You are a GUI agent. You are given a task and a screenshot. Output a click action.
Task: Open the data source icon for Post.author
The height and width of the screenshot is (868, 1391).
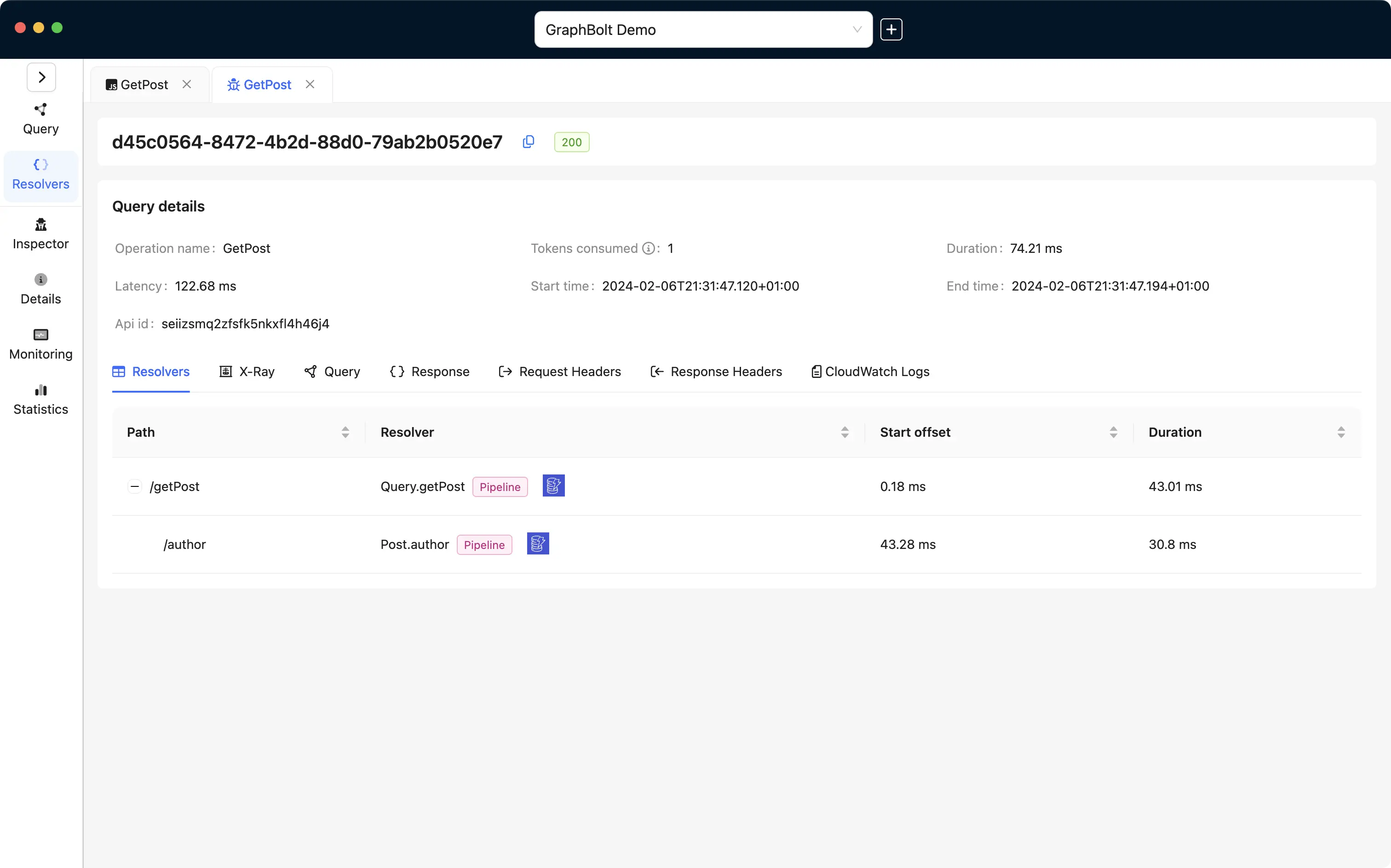coord(538,543)
